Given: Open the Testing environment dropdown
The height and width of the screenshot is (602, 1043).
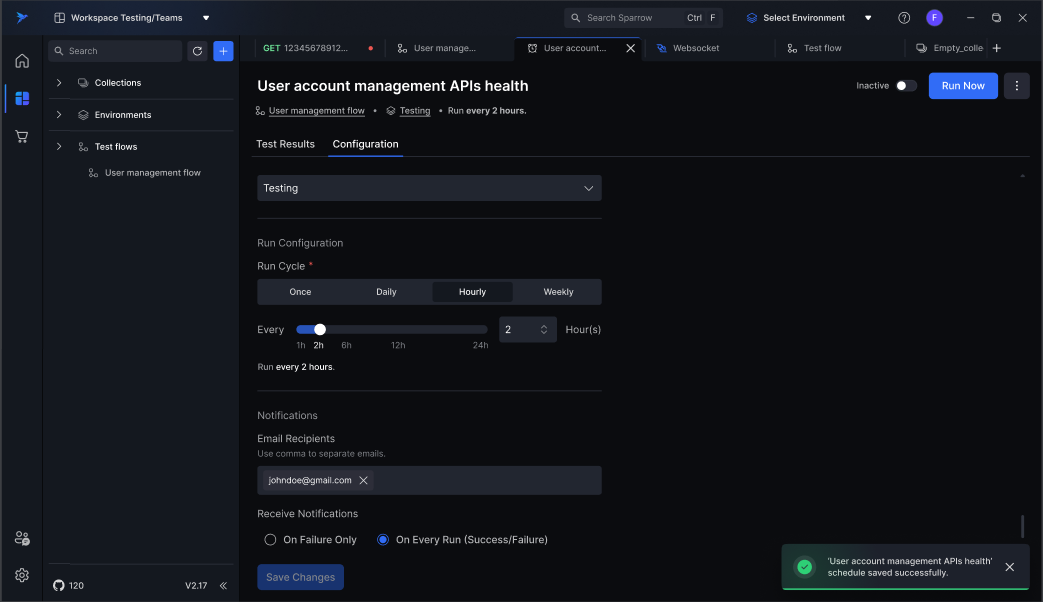Looking at the screenshot, I should point(429,188).
